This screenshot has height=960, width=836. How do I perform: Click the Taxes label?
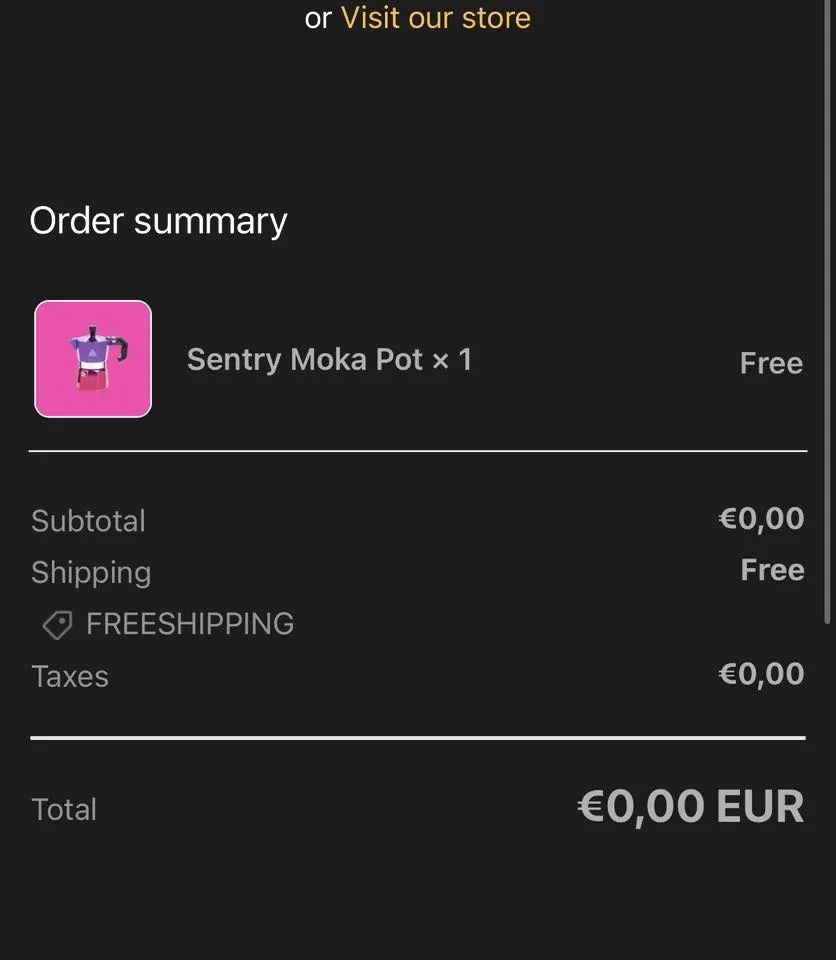click(x=70, y=676)
